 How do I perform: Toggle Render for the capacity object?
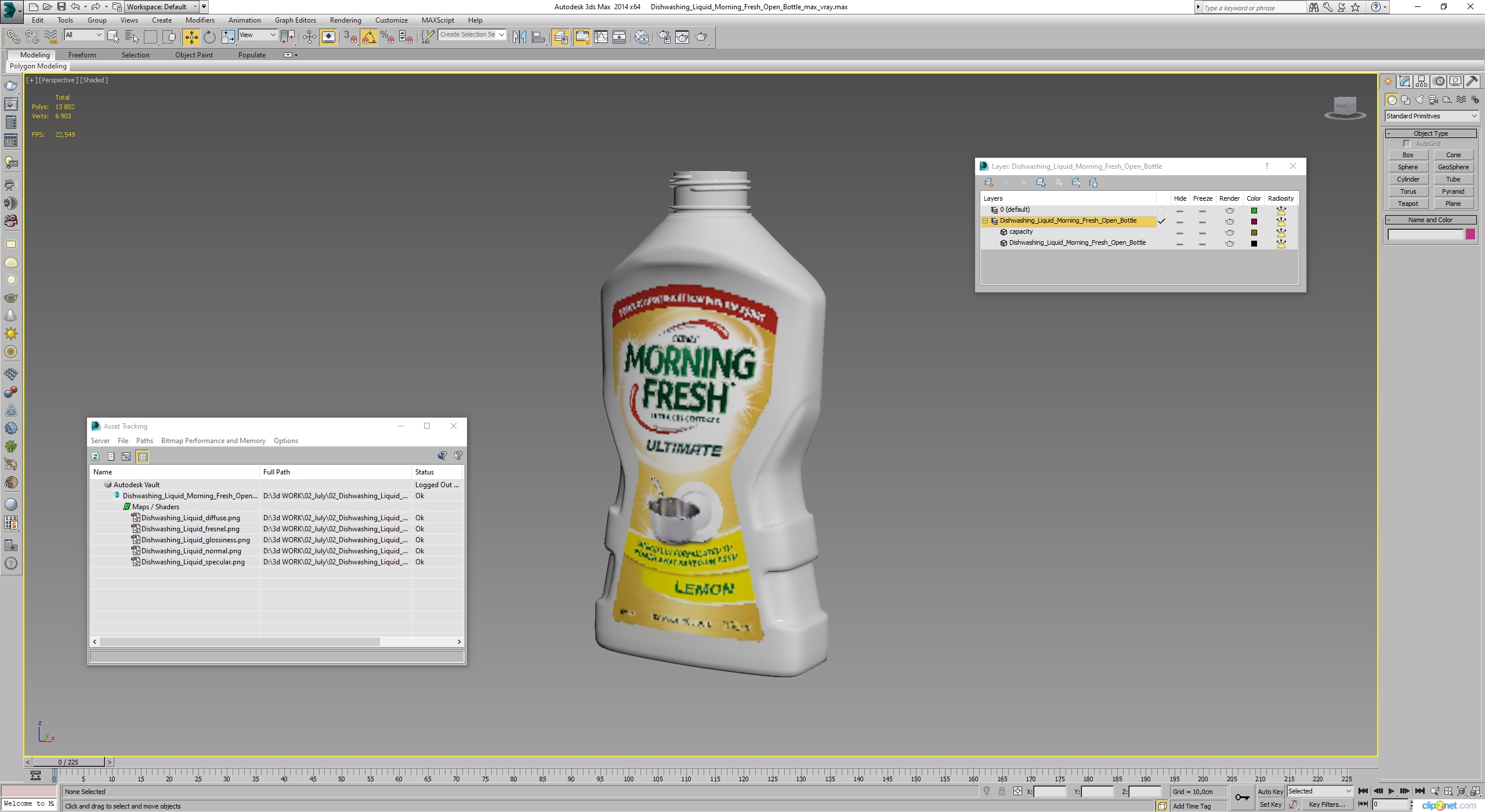pyautogui.click(x=1229, y=233)
